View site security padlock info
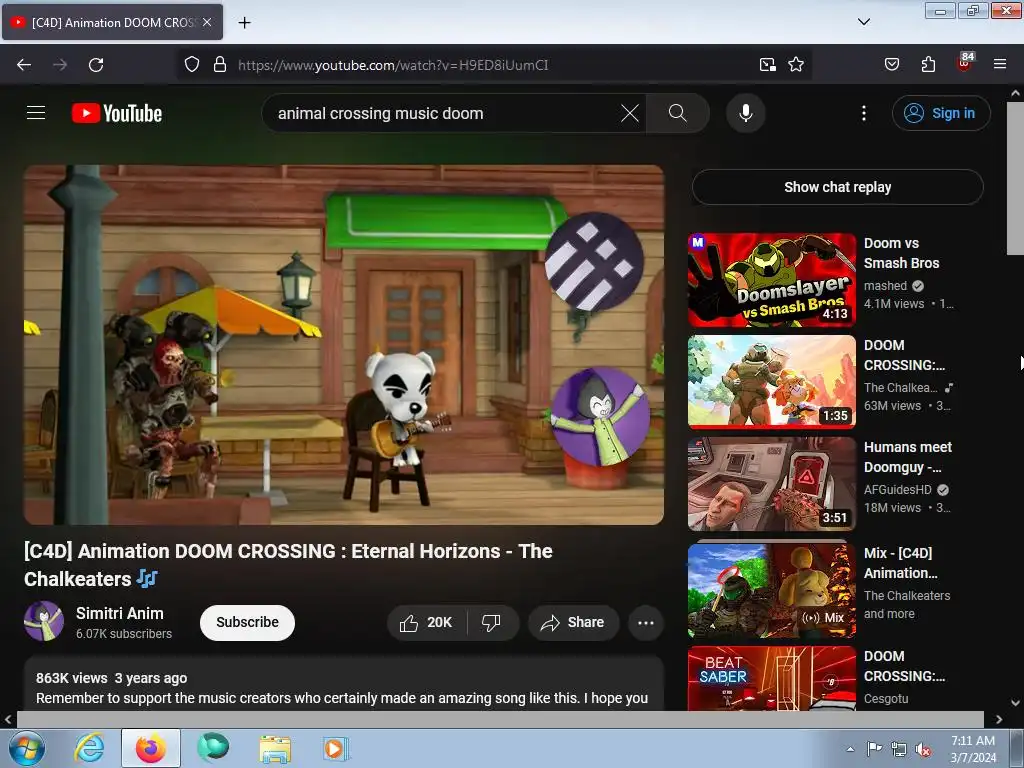Viewport: 1024px width, 768px height. [220, 65]
